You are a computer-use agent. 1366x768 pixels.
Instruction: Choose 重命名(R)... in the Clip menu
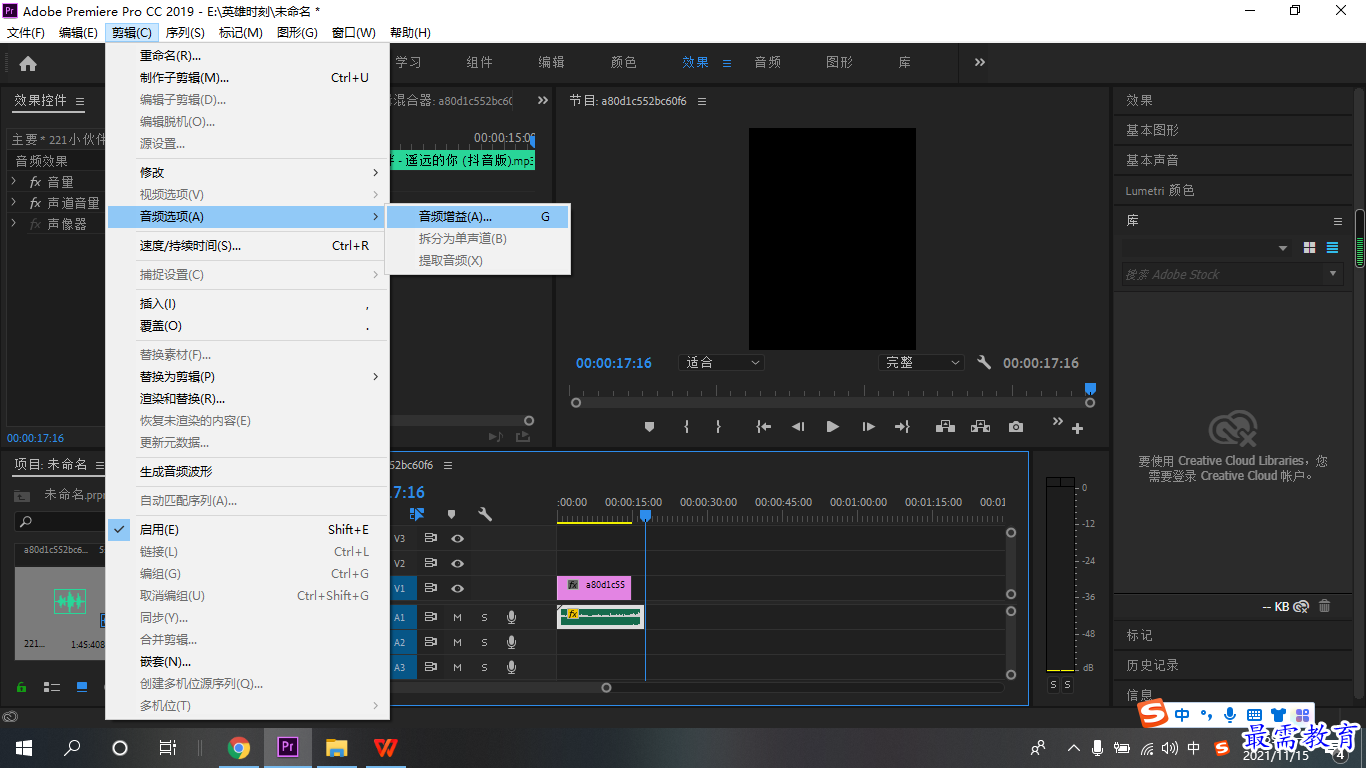point(247,56)
